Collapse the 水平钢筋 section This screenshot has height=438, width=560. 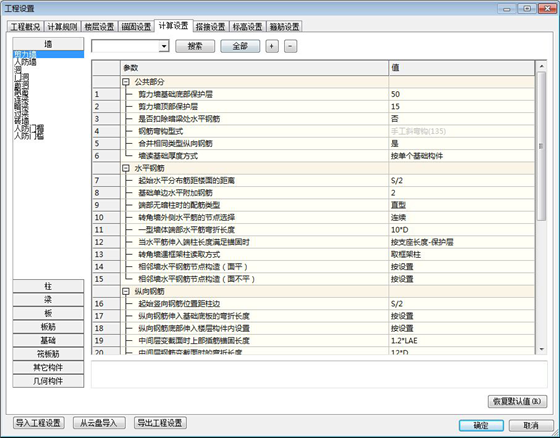tap(126, 168)
